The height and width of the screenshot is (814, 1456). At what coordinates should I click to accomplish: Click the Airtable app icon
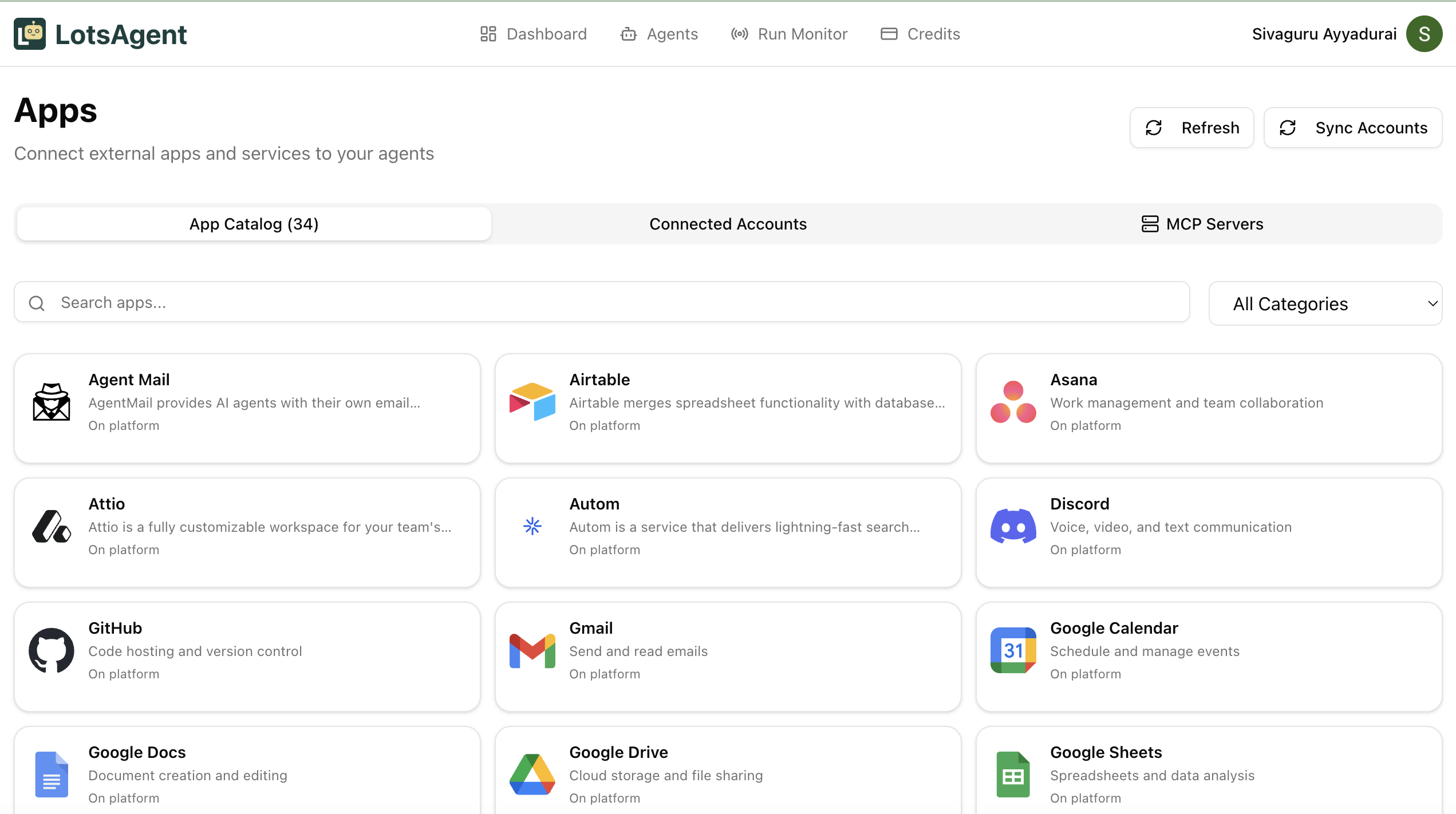[532, 402]
